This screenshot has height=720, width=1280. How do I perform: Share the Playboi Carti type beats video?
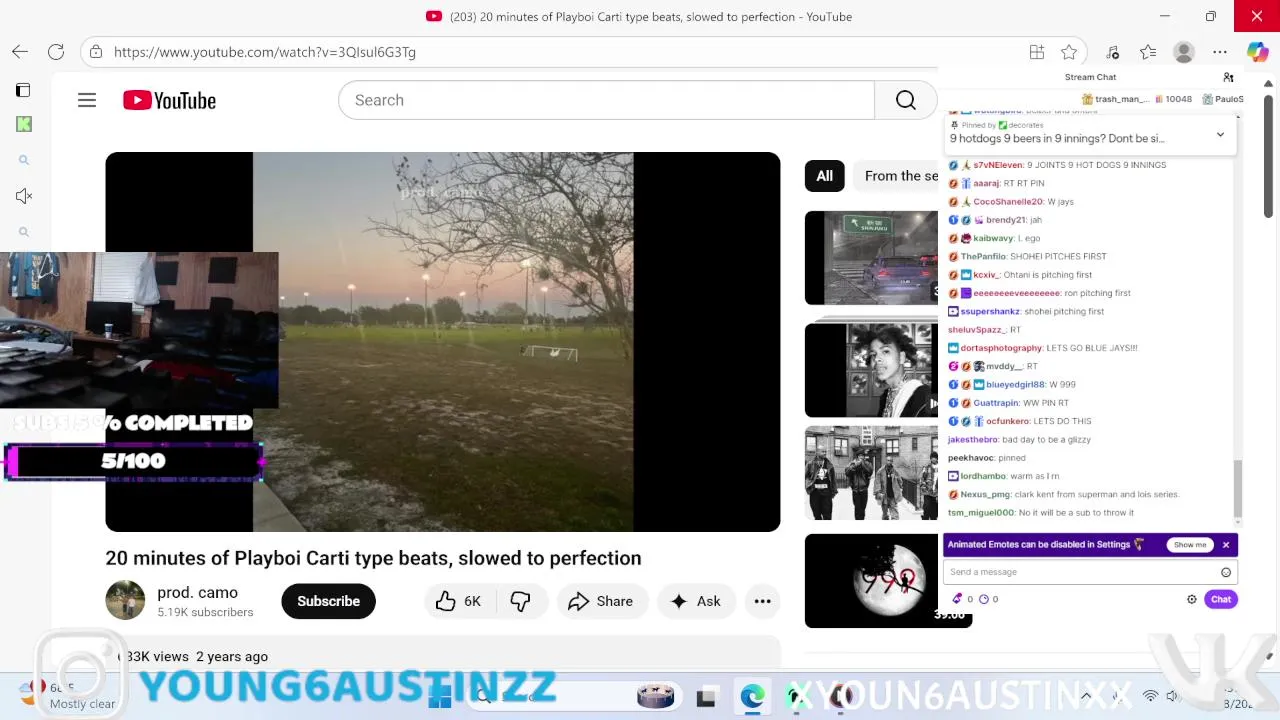(602, 601)
